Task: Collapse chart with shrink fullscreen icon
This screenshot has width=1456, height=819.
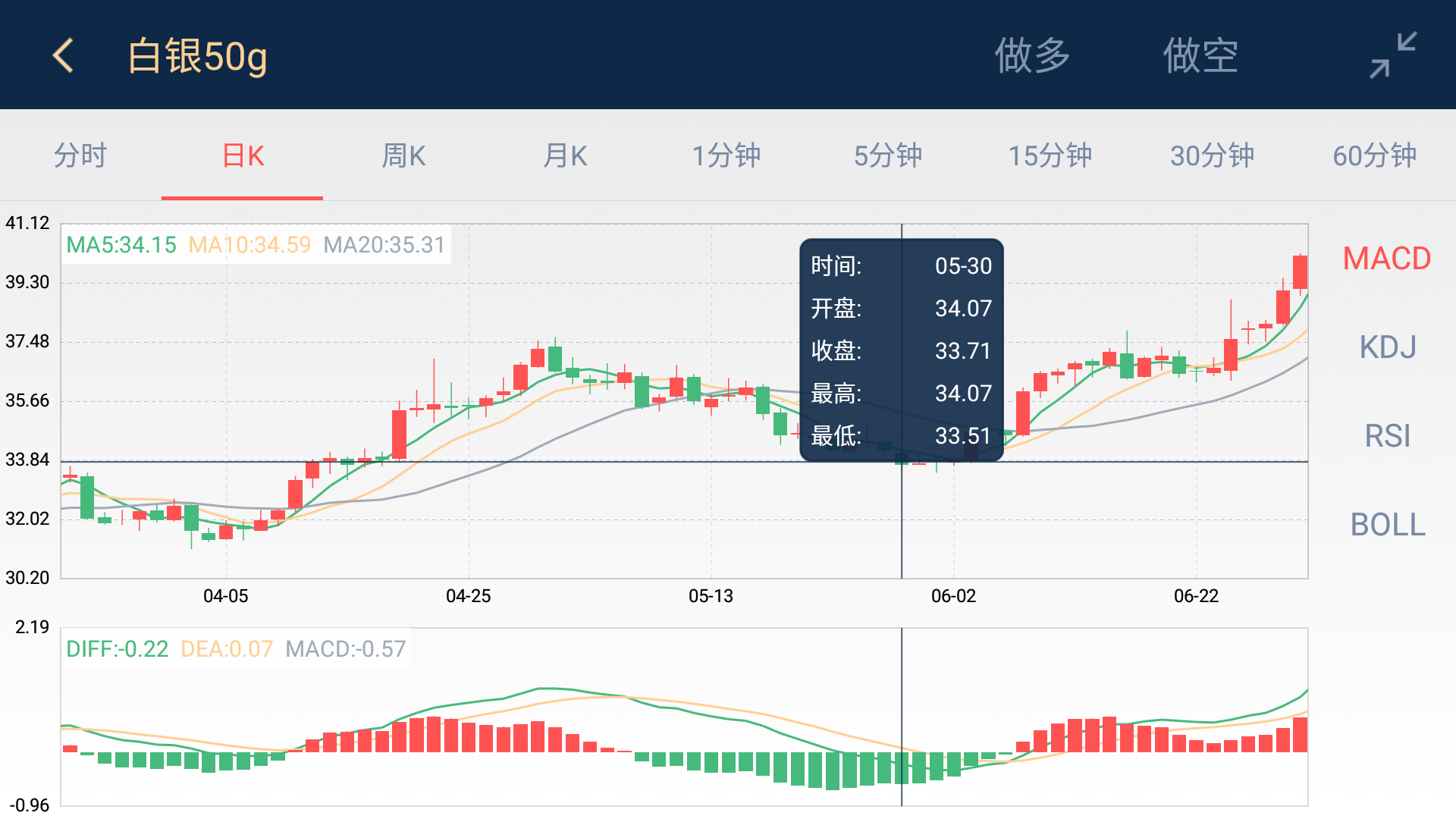Action: tap(1393, 55)
